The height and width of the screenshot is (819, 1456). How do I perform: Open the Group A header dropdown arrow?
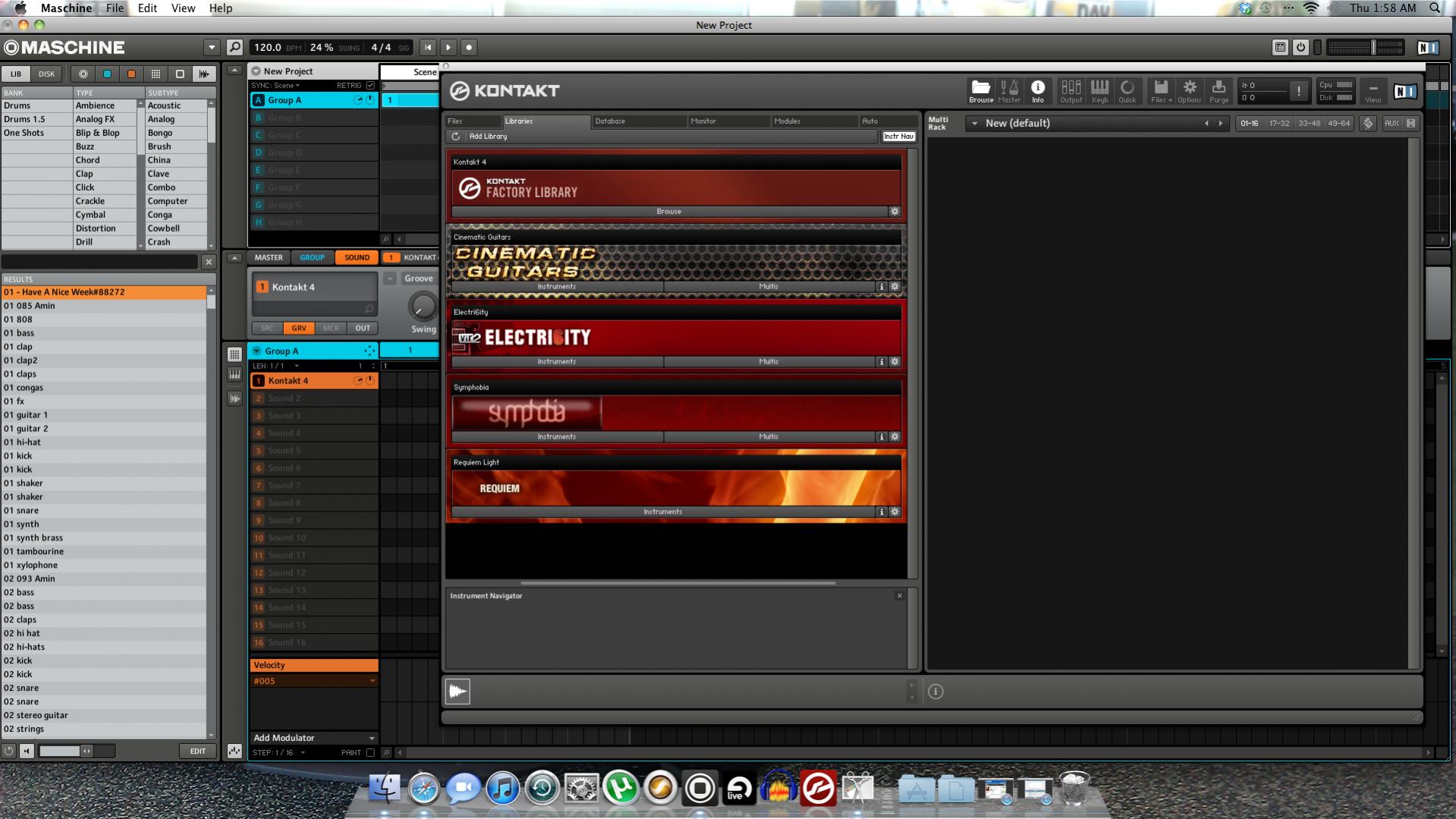coord(256,351)
